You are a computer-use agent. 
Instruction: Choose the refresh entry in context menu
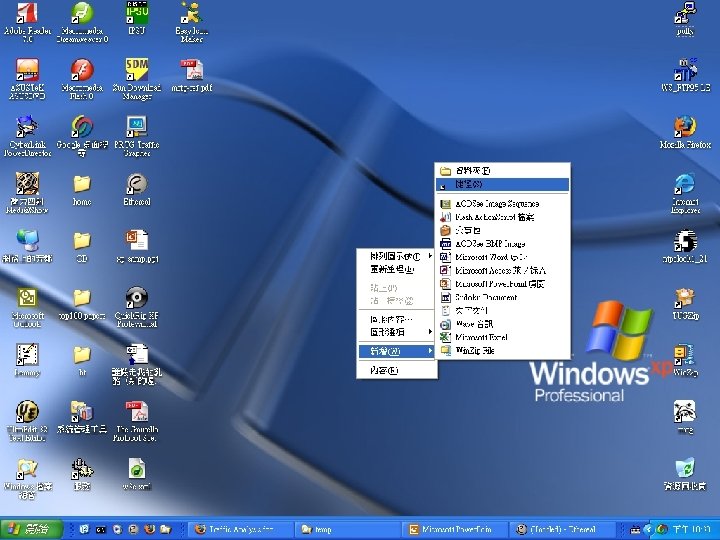(397, 270)
